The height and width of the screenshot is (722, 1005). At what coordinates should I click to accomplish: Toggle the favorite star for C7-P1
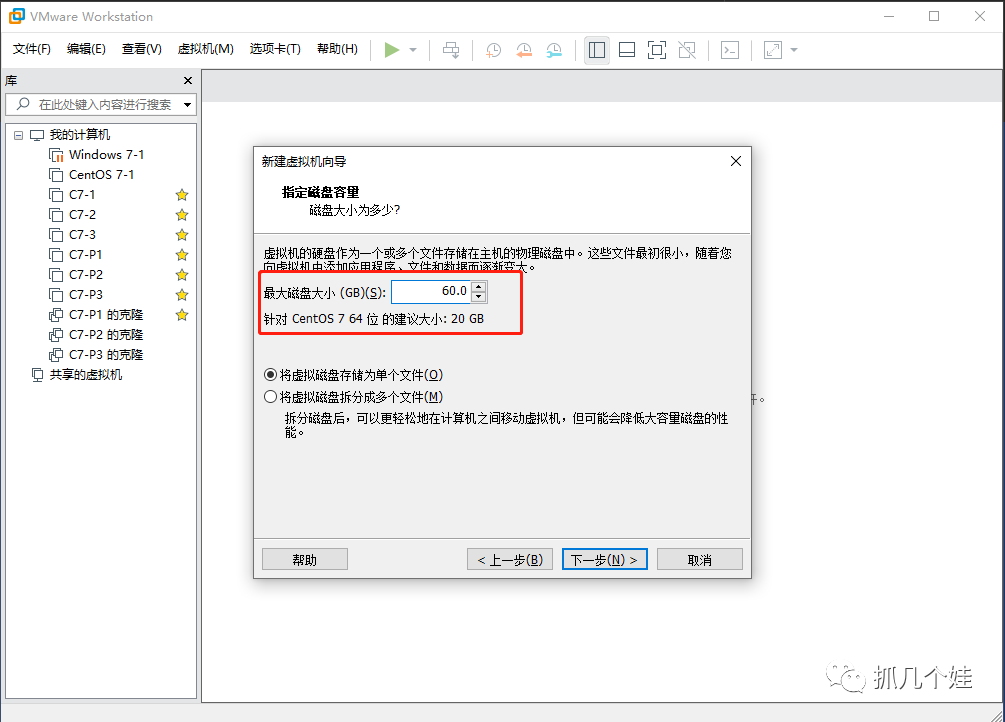coord(182,255)
